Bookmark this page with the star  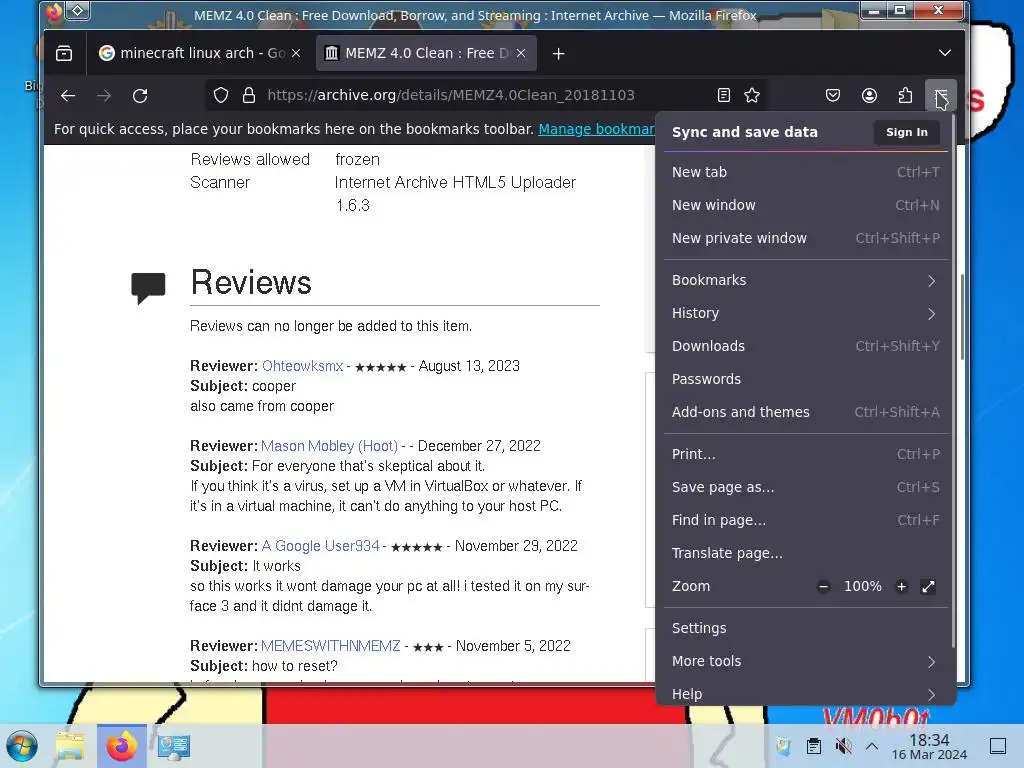752,95
